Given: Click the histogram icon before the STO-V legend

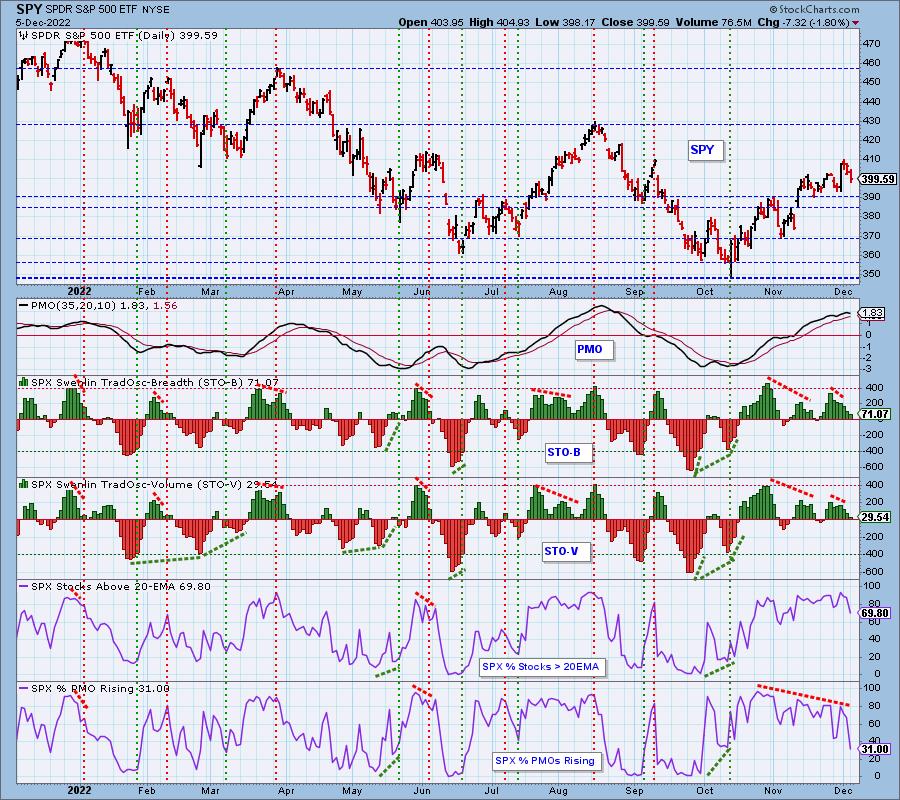Looking at the screenshot, I should click(24, 484).
